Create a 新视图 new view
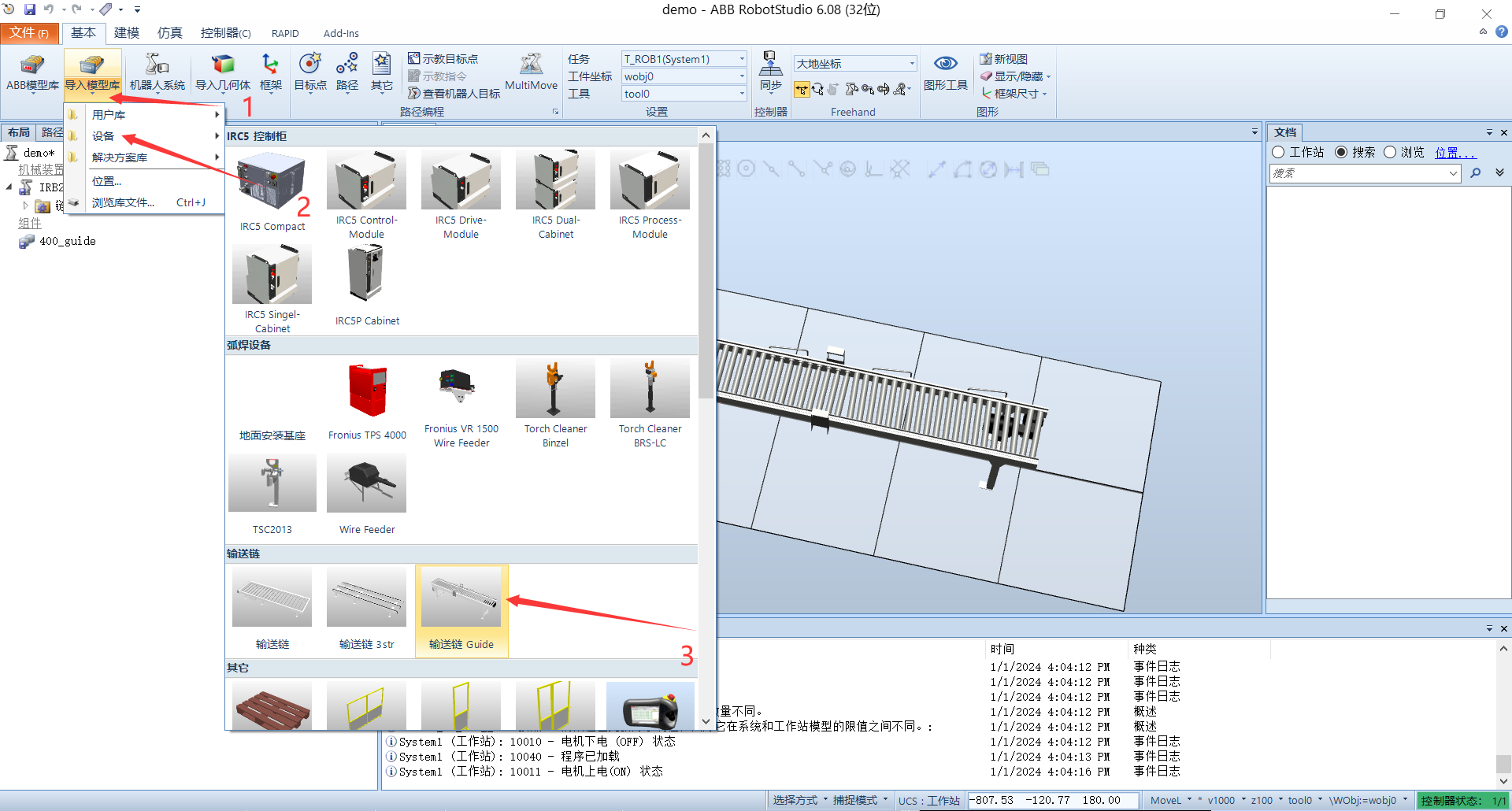 click(x=1003, y=59)
